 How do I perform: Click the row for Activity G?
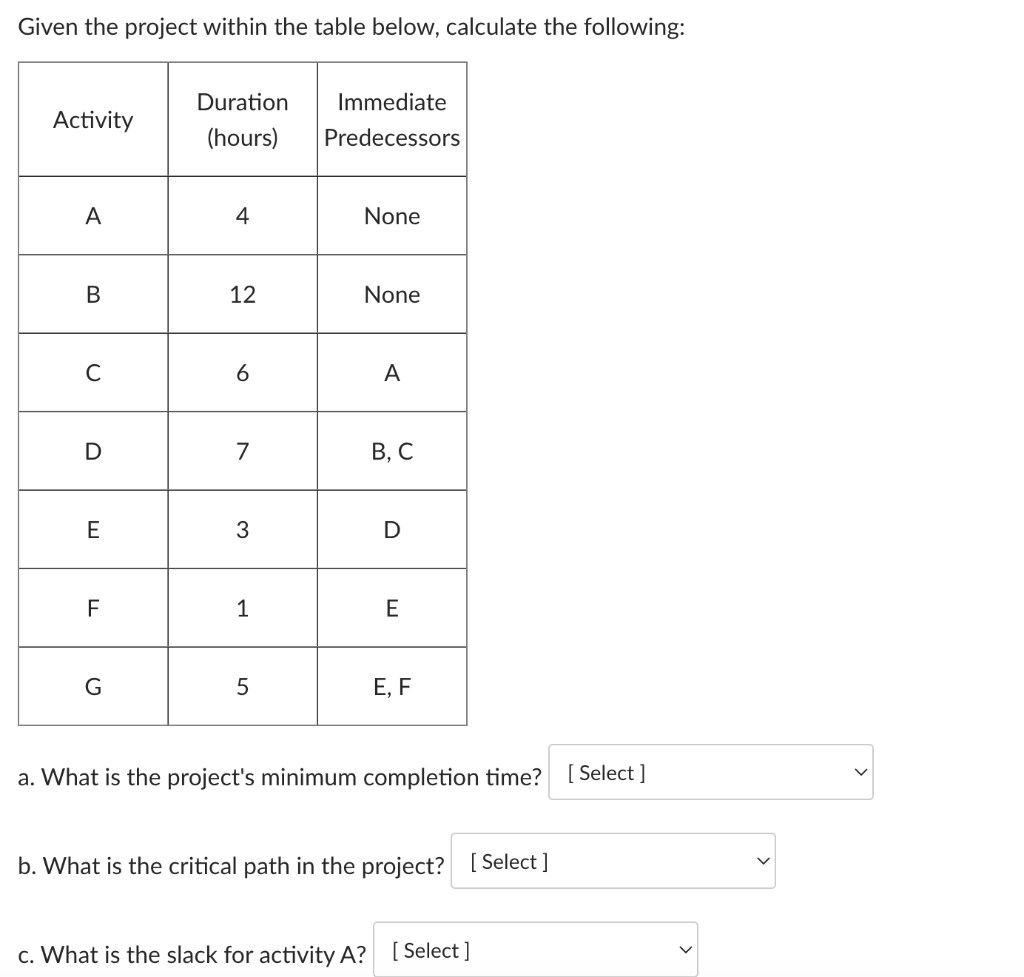92,686
